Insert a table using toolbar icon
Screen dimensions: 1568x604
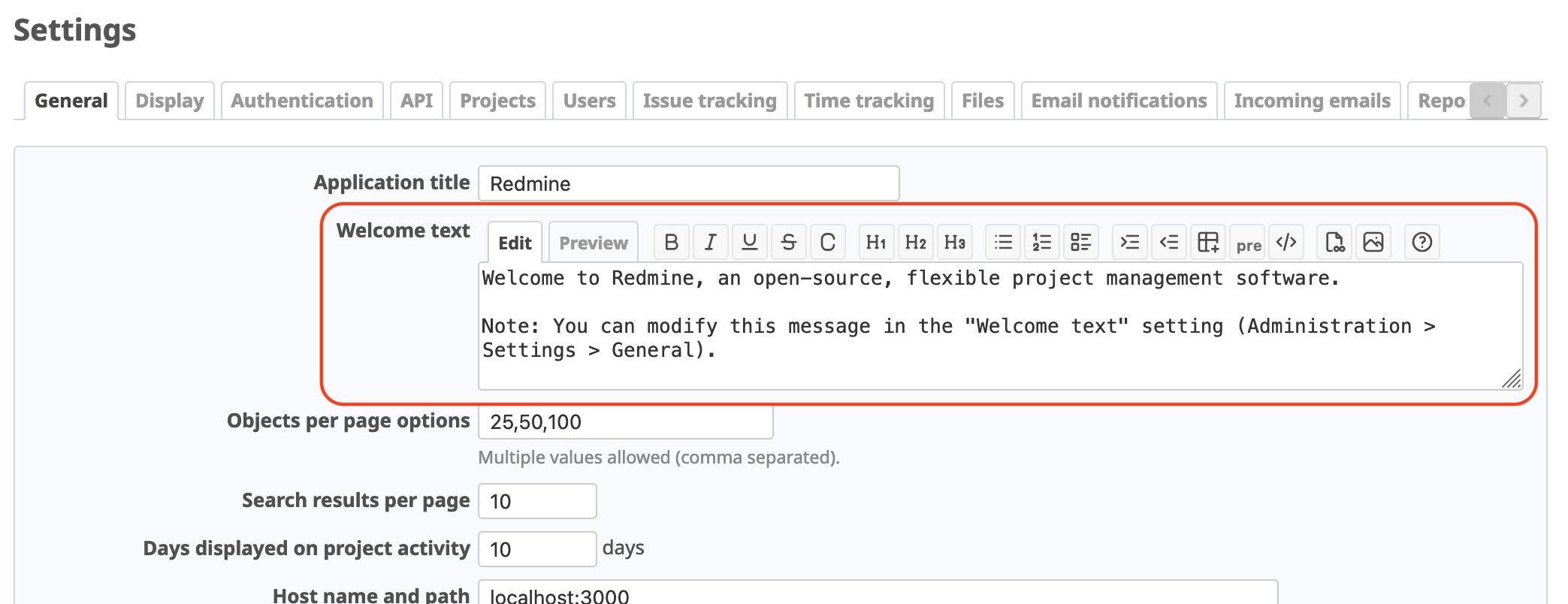click(1207, 242)
